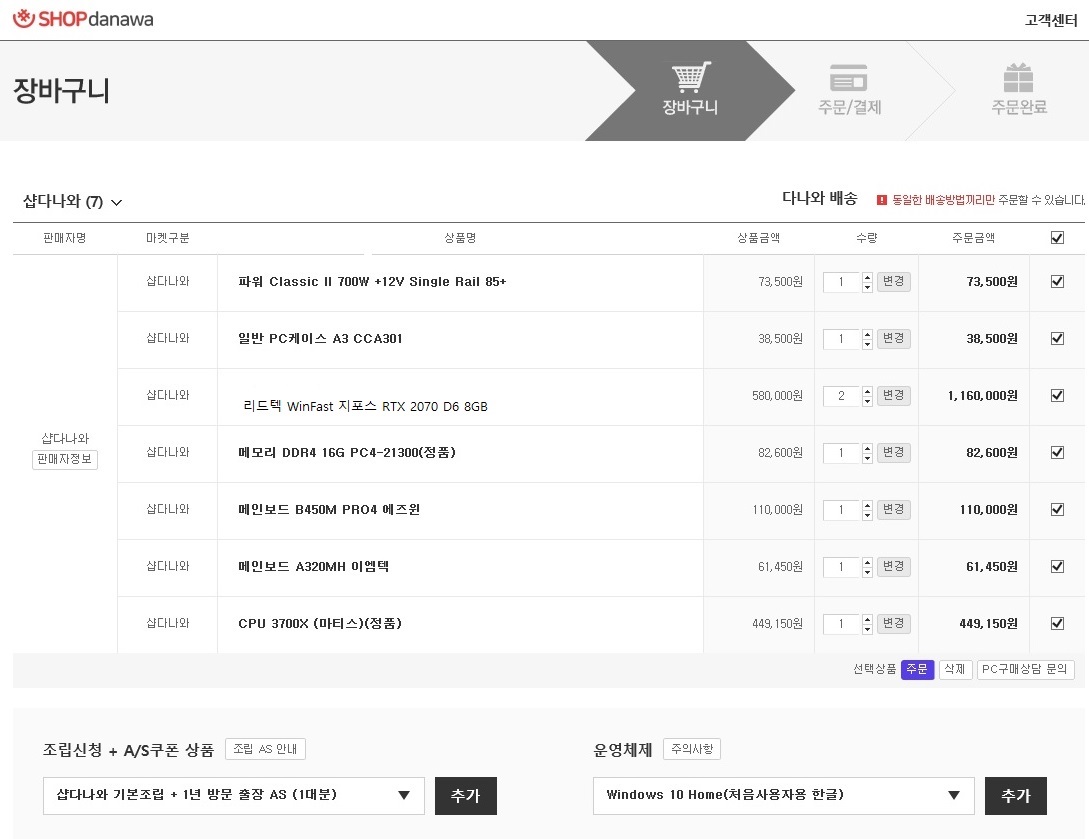Click quantity field of 파워 Classic II row

(x=842, y=282)
